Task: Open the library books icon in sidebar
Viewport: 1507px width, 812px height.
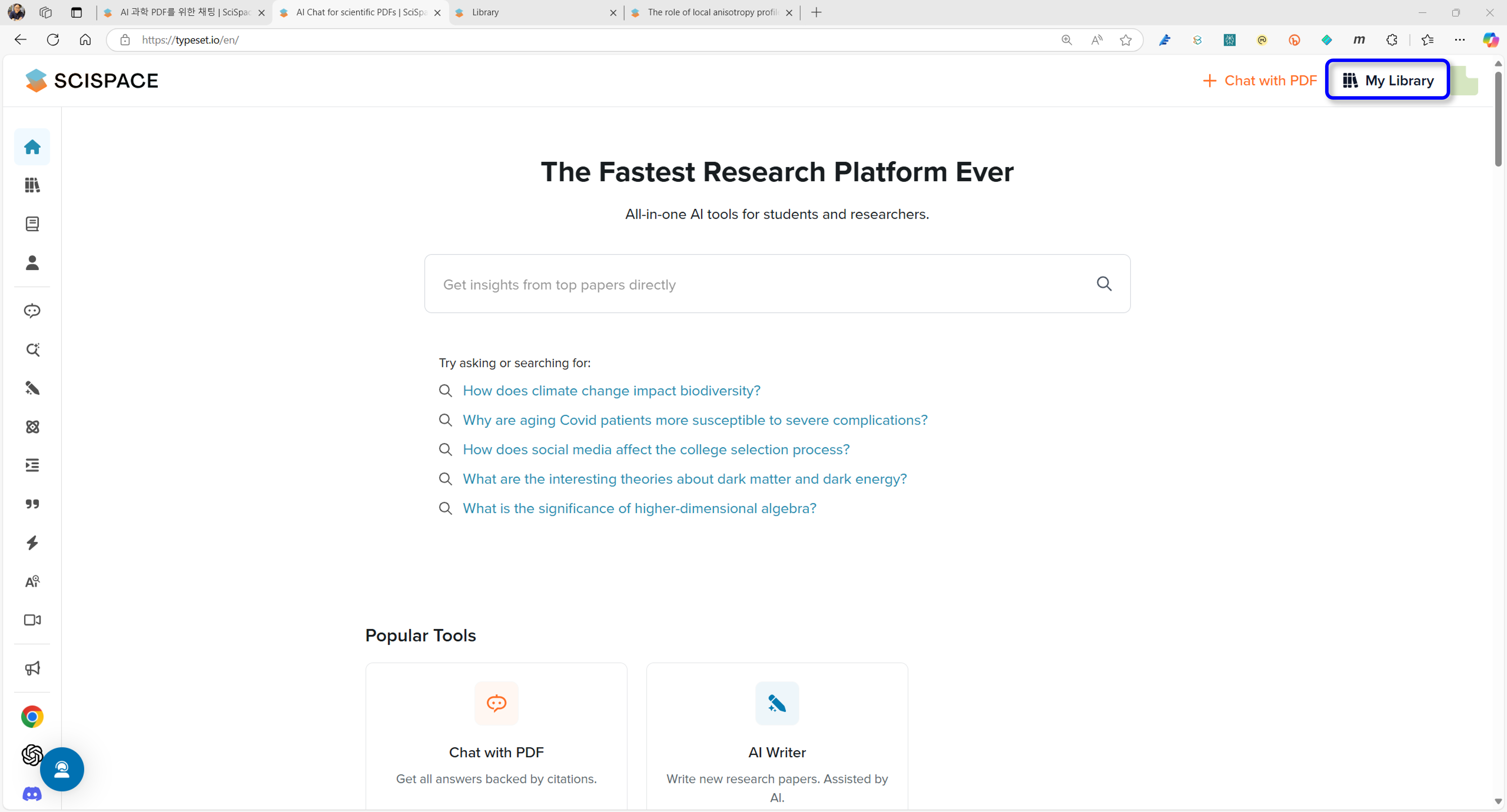Action: tap(32, 186)
